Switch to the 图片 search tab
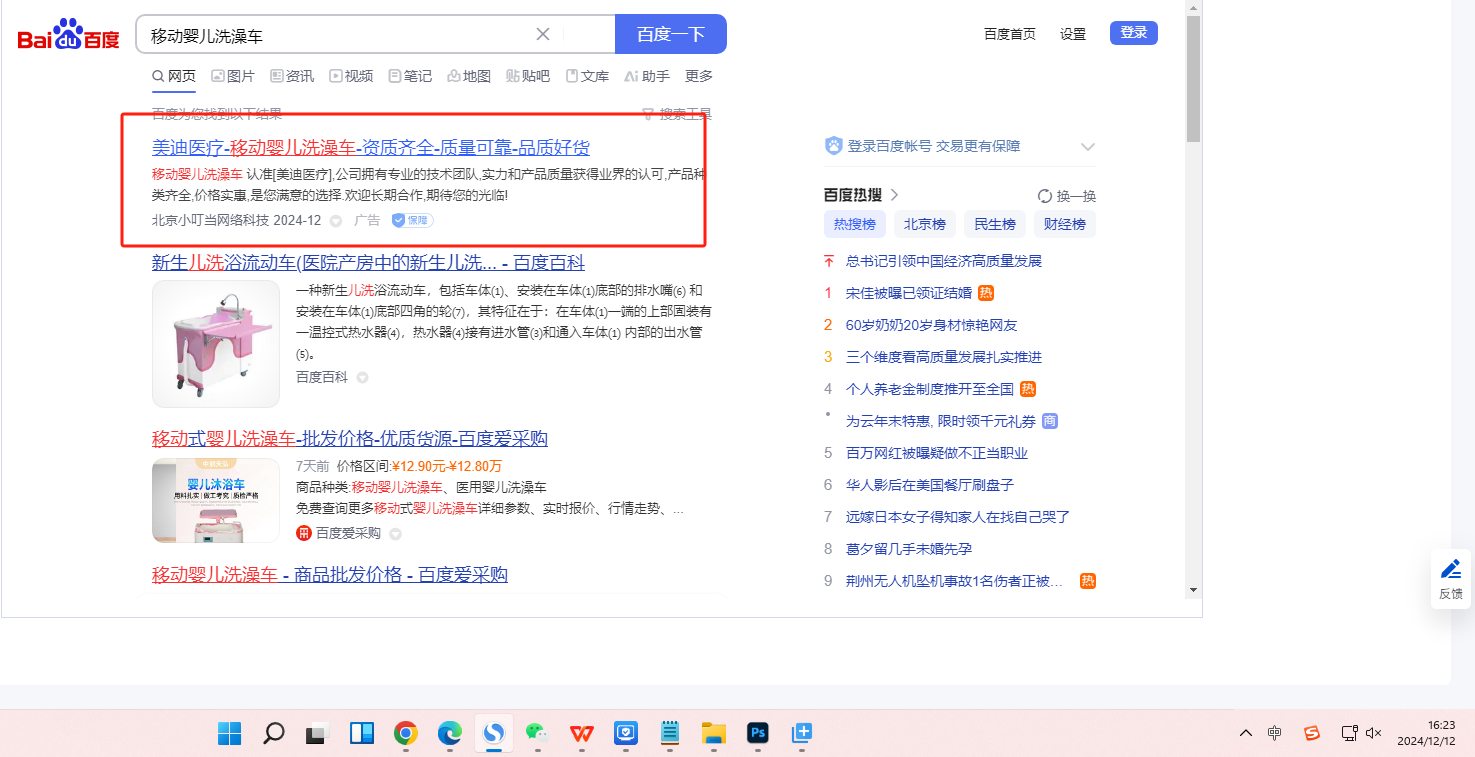This screenshot has height=757, width=1475. coord(233,76)
